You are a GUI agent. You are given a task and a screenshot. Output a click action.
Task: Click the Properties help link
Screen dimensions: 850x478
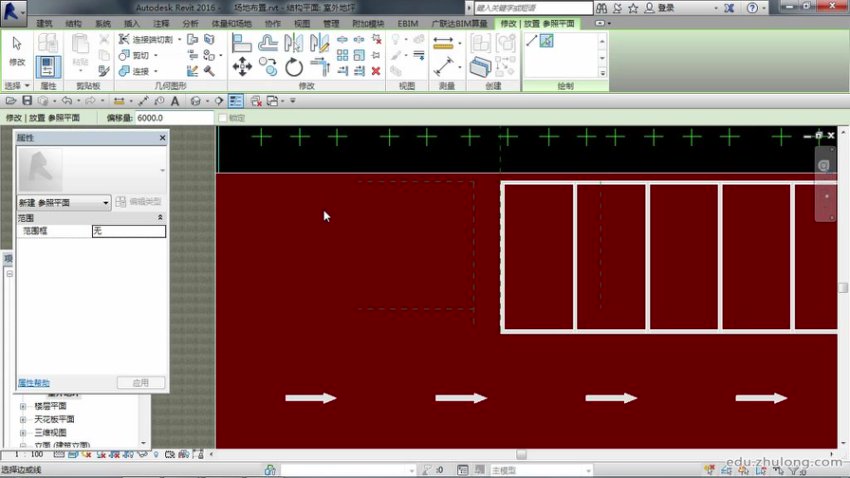tap(34, 383)
